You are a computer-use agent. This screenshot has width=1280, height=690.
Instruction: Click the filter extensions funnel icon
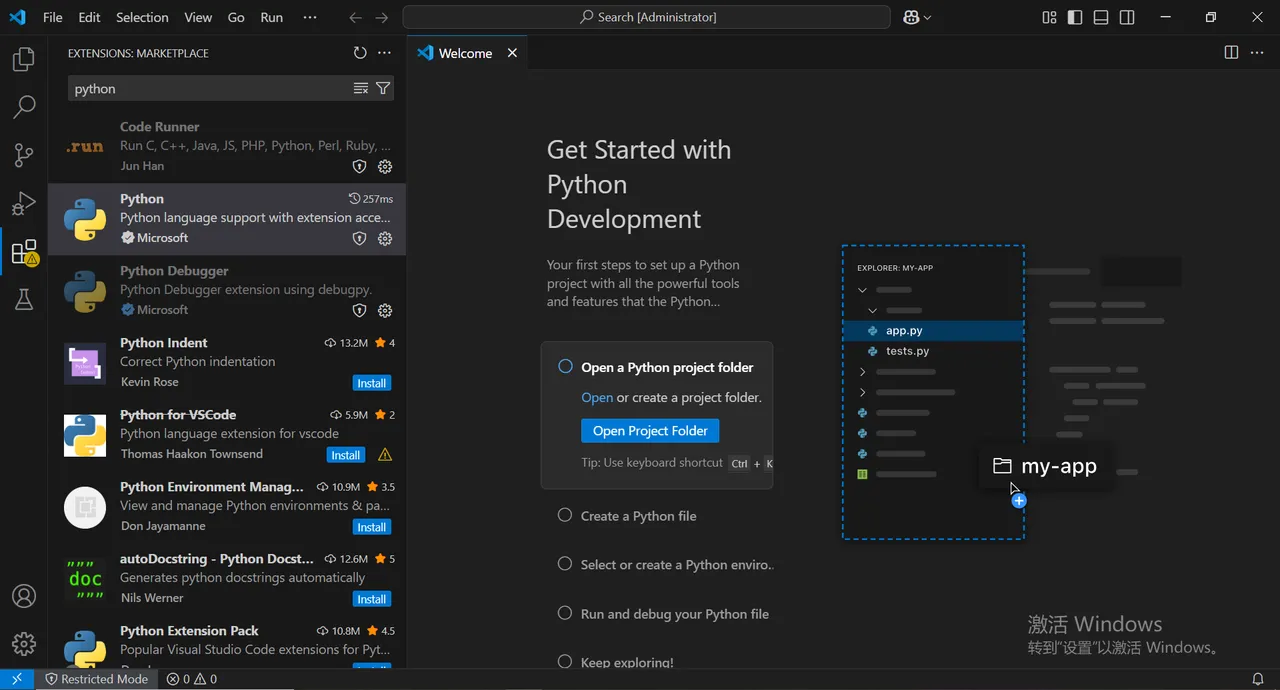383,88
